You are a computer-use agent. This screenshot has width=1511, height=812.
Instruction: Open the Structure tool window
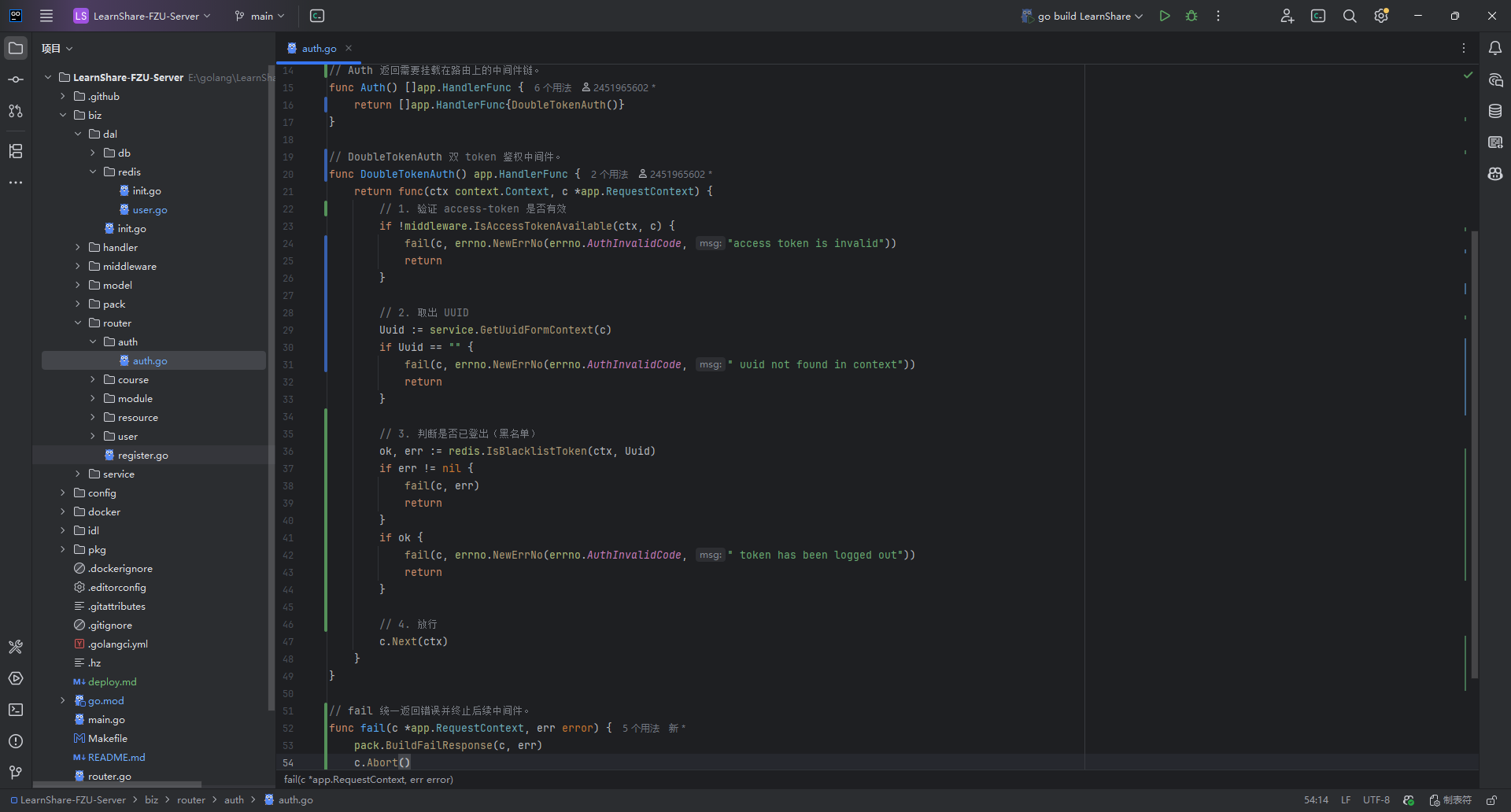(x=16, y=151)
